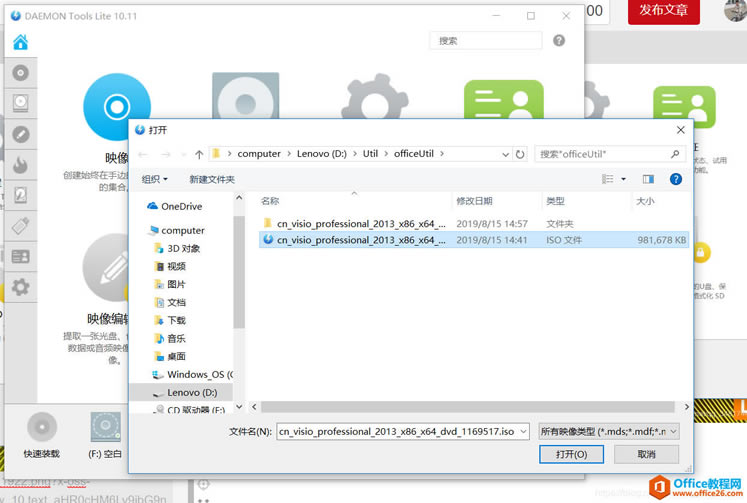The image size is (747, 503).
Task: Sort by 类型 (Type) column header
Action: (555, 201)
